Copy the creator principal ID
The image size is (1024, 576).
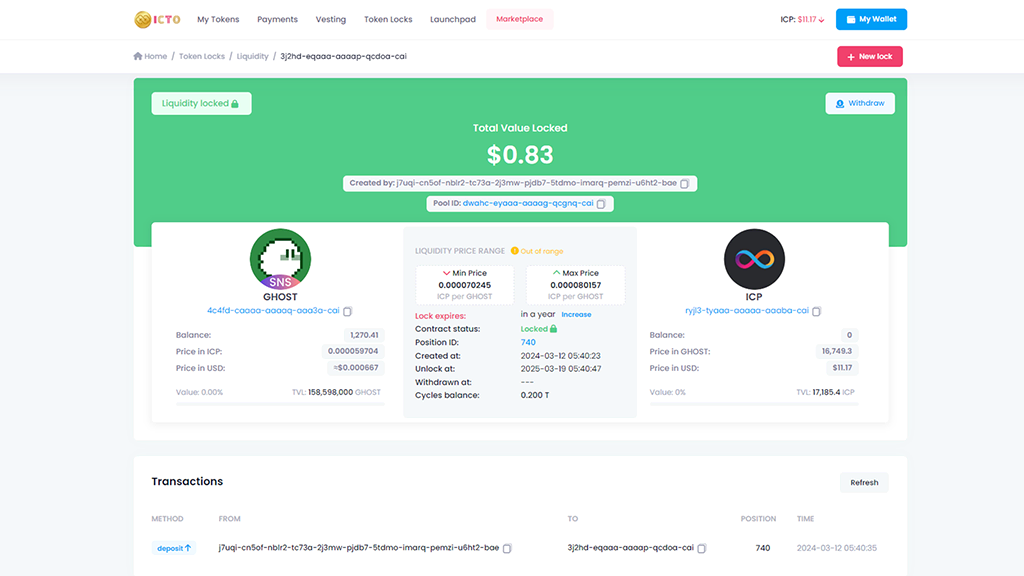point(685,184)
